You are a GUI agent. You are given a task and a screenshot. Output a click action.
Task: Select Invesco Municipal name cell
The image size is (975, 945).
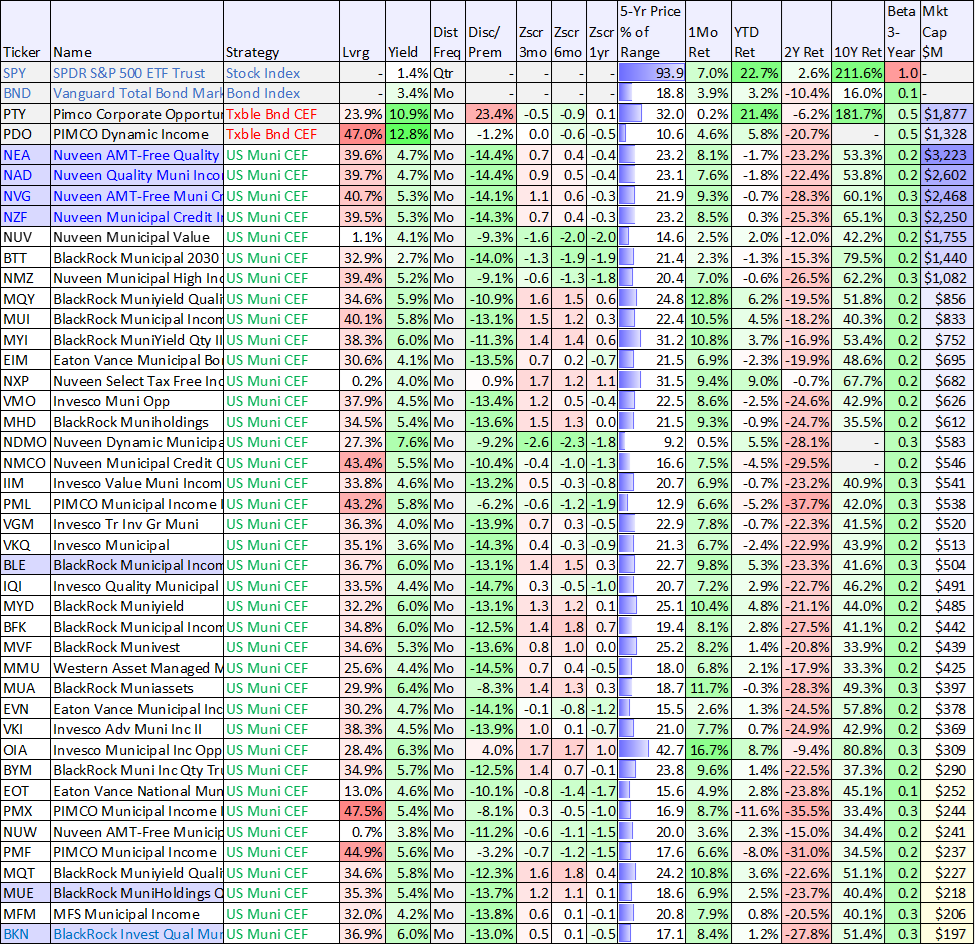[137, 545]
